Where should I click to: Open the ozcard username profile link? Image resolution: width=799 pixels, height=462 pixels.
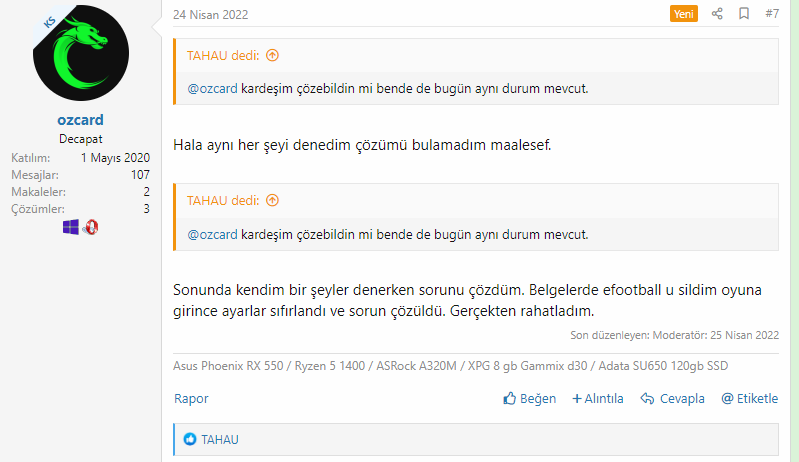coord(80,120)
